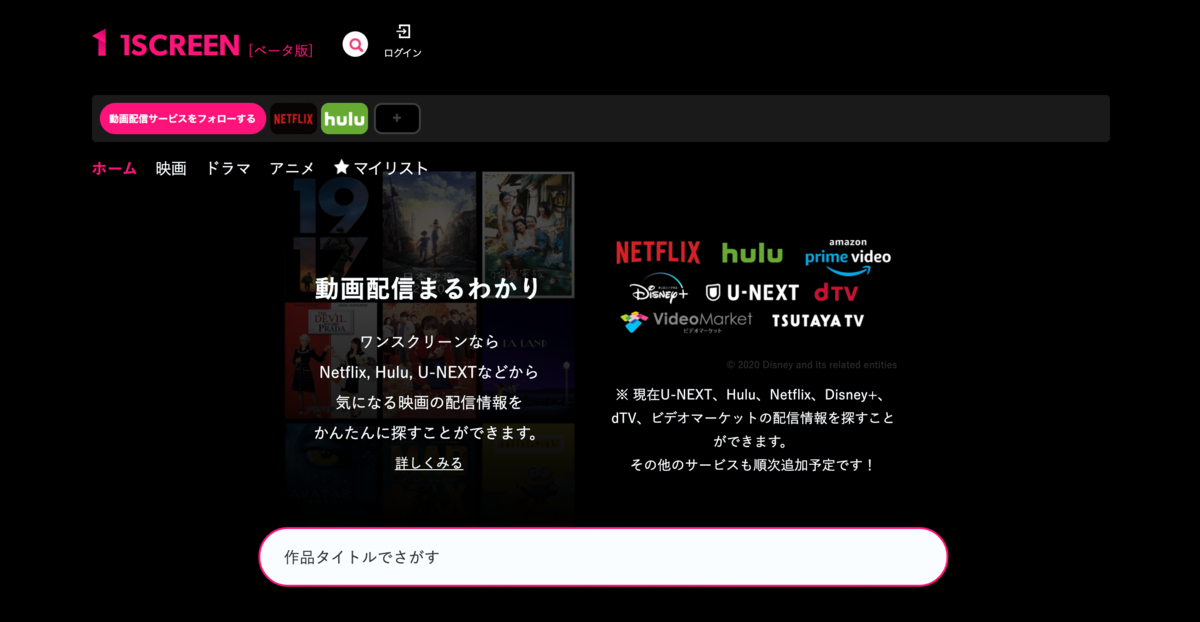This screenshot has width=1200, height=622.
Task: Switch to the 映画 tab
Action: tap(171, 168)
